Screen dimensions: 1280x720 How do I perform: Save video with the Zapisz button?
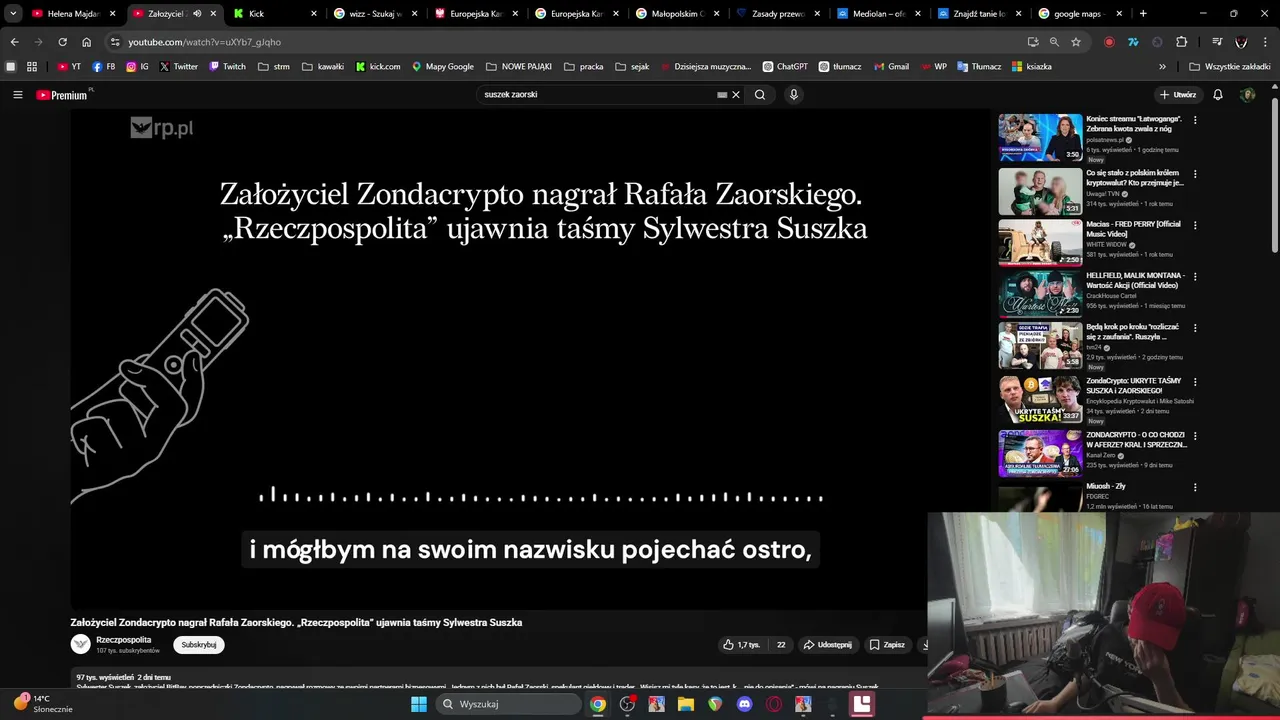[887, 645]
